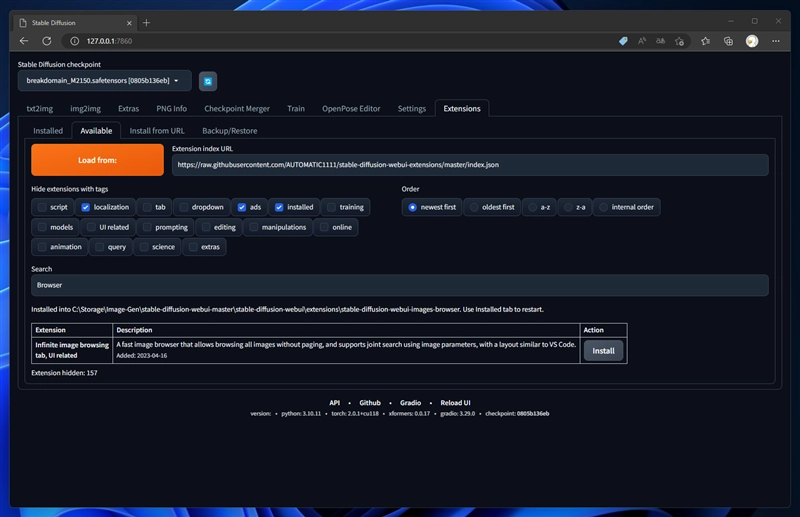Toggle the tab tag checkbox
800x517 pixels.
pyautogui.click(x=147, y=207)
